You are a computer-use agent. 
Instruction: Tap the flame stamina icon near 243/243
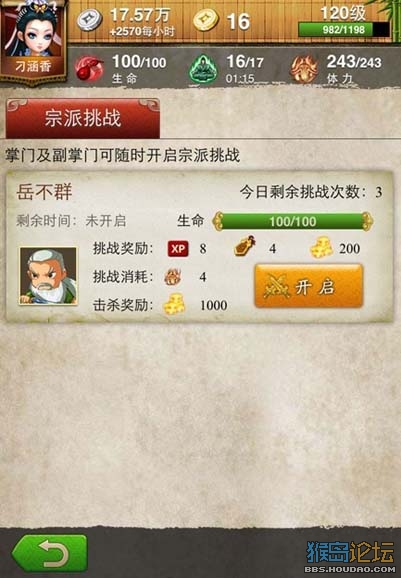pyautogui.click(x=304, y=69)
